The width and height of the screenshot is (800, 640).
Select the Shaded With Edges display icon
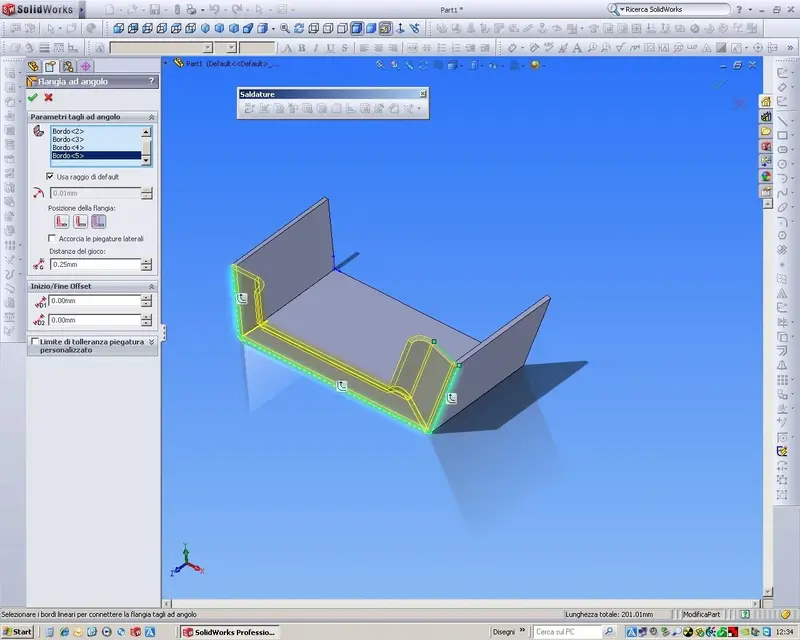[357, 29]
